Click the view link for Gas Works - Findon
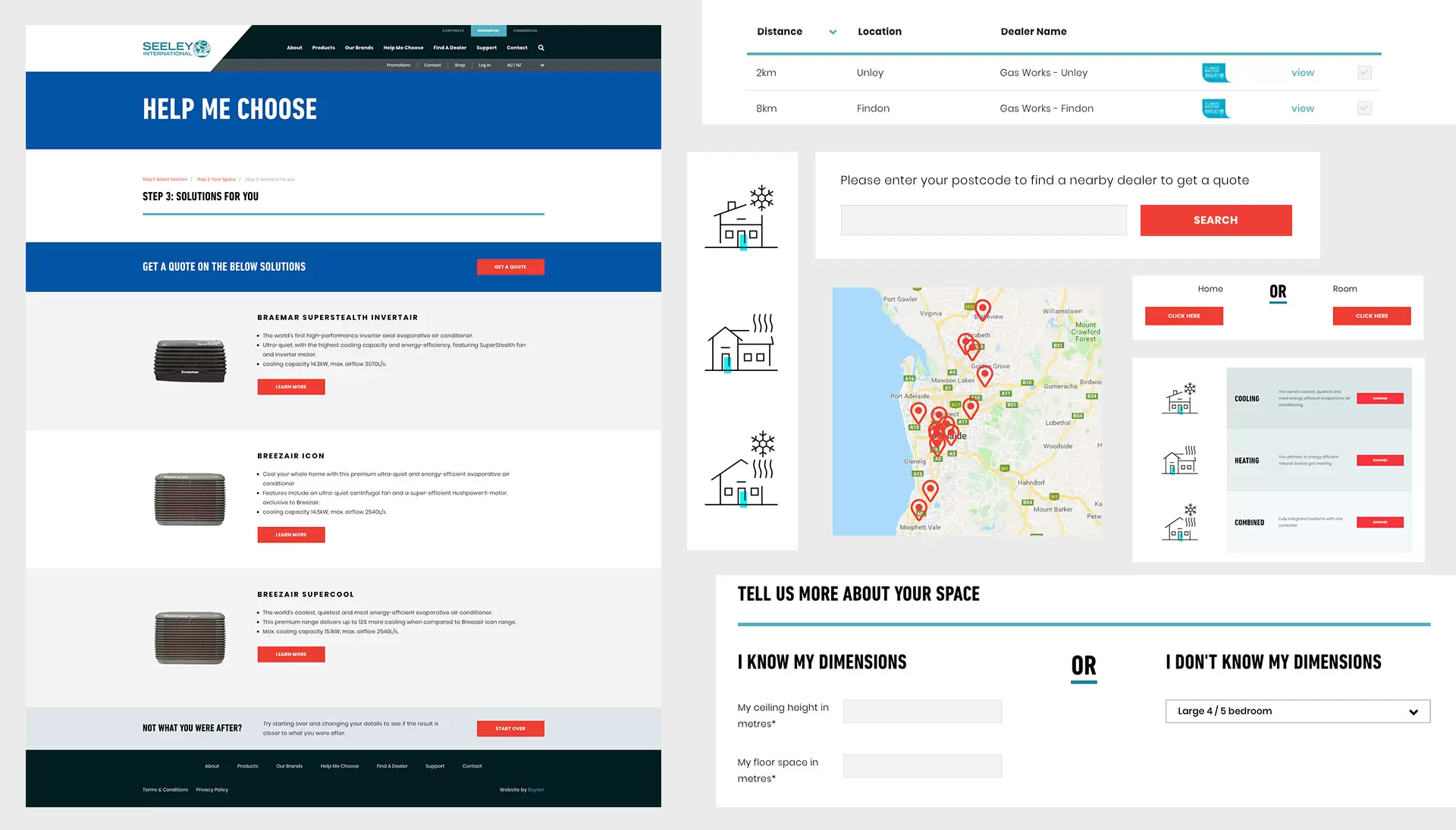Viewport: 1456px width, 830px height. coord(1302,108)
